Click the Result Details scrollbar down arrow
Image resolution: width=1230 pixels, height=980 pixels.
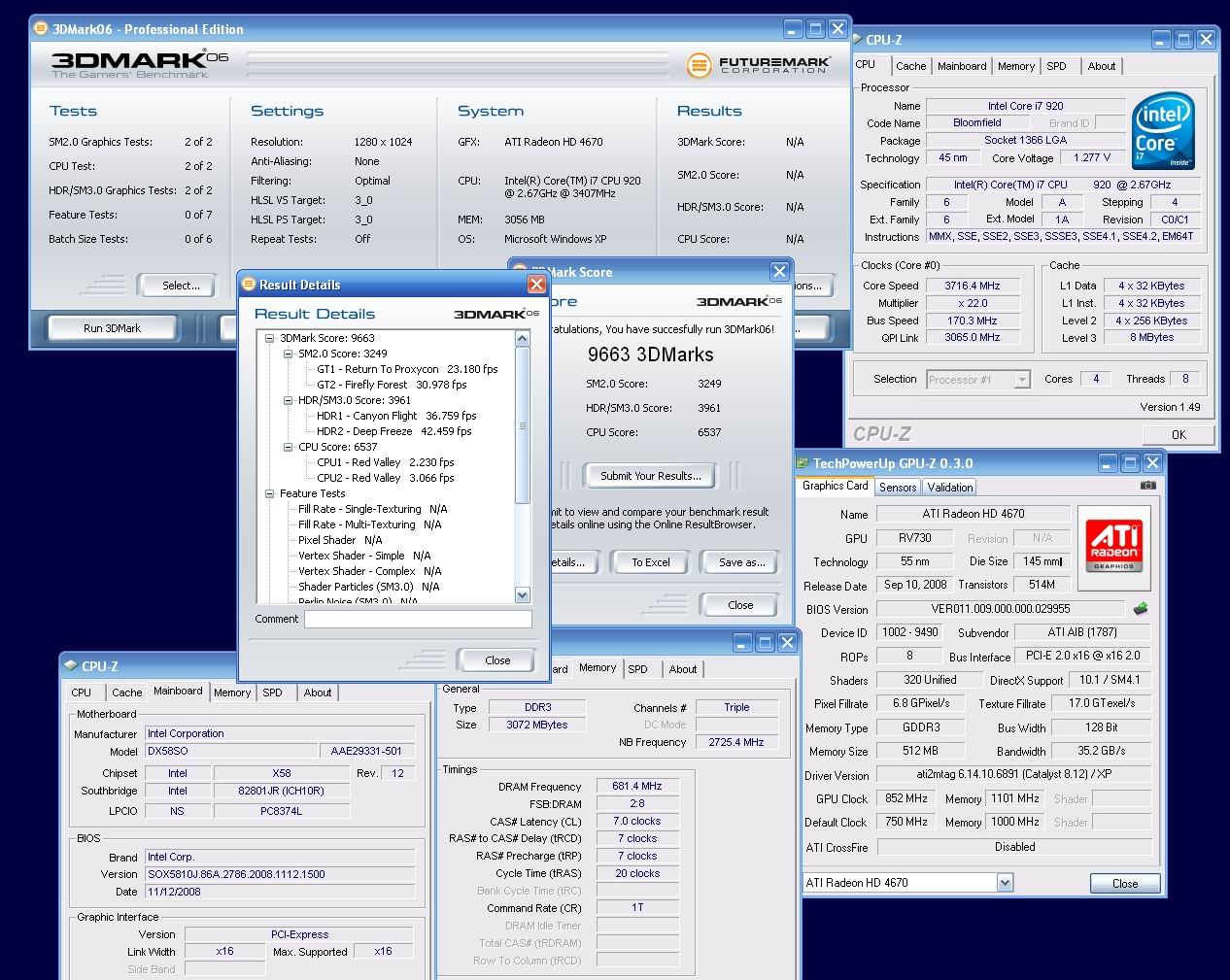point(522,594)
